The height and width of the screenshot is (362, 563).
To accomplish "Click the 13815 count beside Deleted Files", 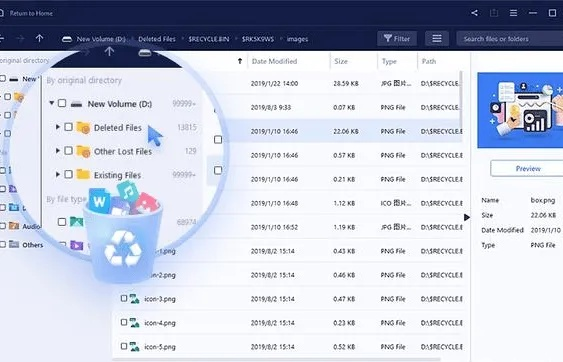I will point(187,127).
